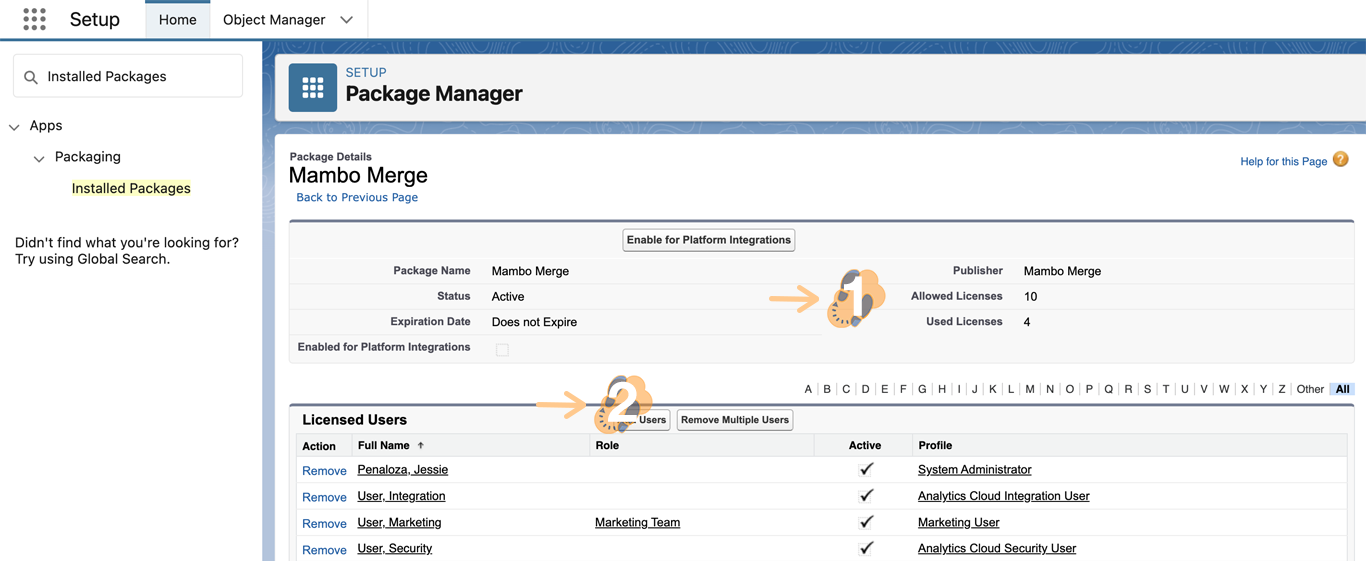Image resolution: width=1366 pixels, height=561 pixels.
Task: Follow the Back to Previous Page link
Action: click(357, 198)
